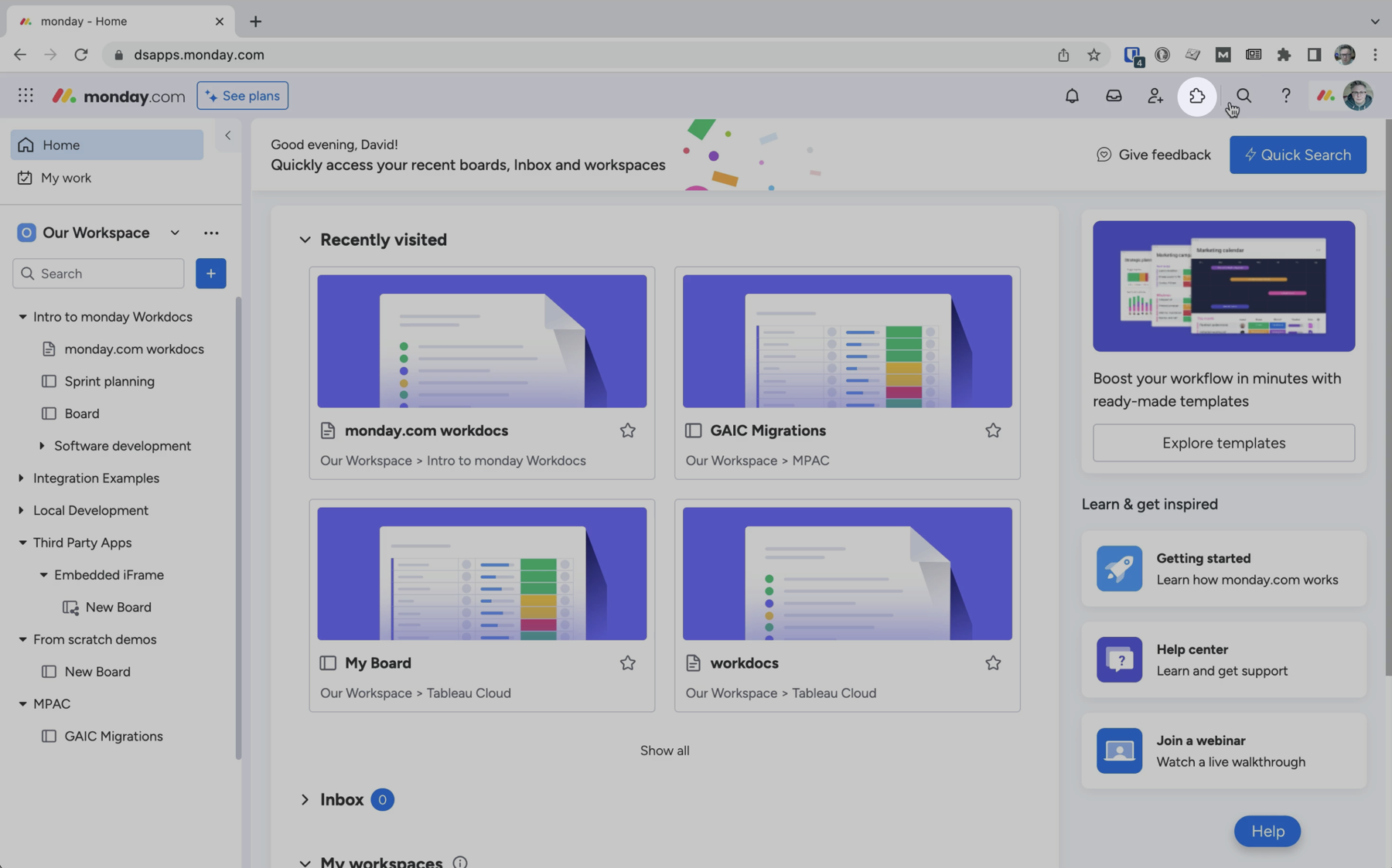1392x868 pixels.
Task: Click the Getting started rocket icon
Action: click(x=1119, y=568)
